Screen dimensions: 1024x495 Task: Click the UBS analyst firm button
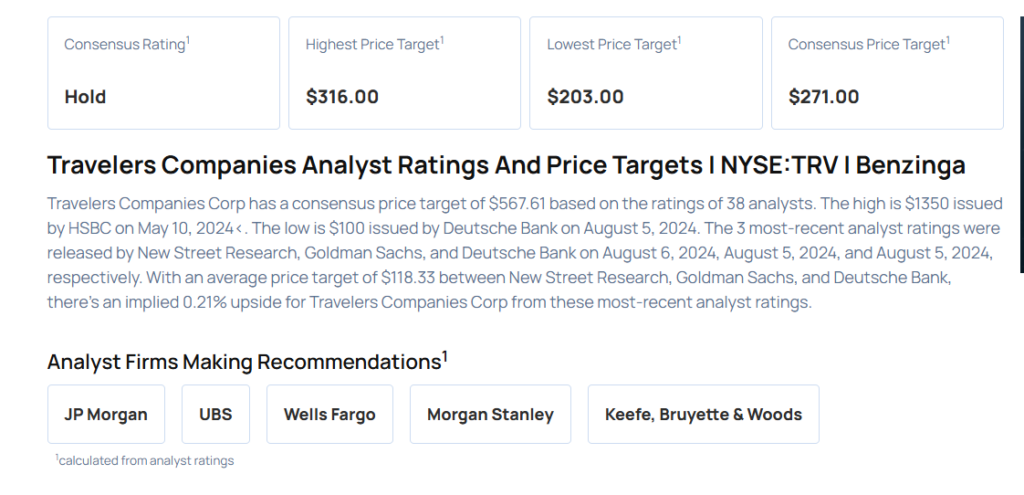point(216,414)
